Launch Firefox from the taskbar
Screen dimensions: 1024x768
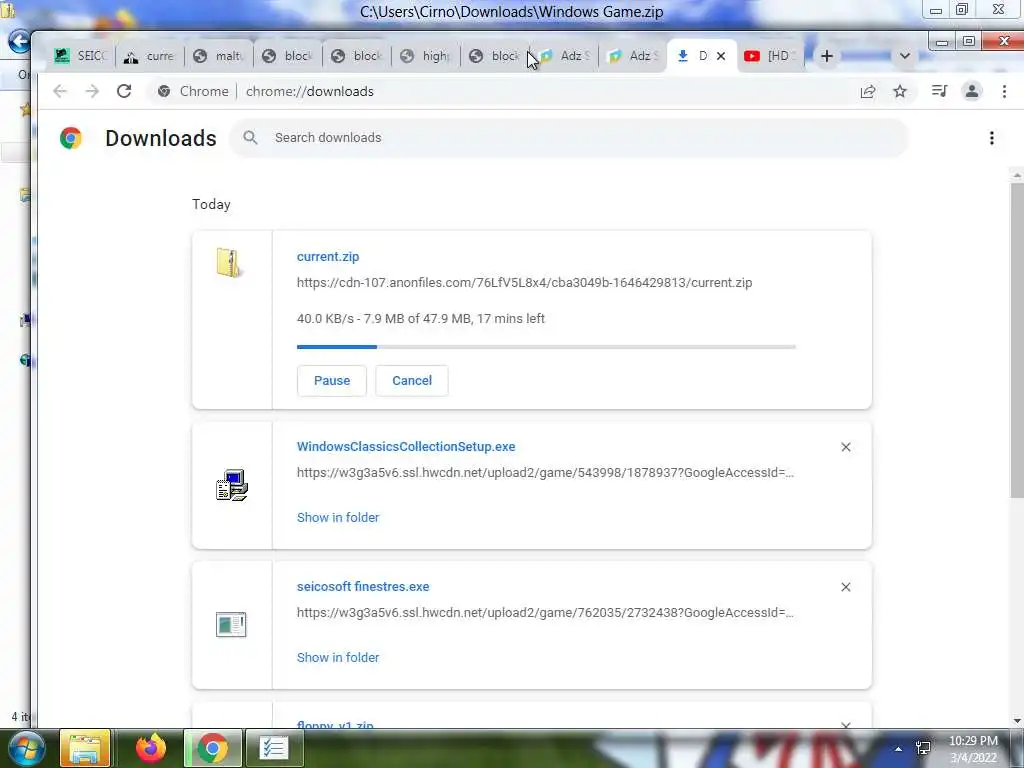pos(151,748)
